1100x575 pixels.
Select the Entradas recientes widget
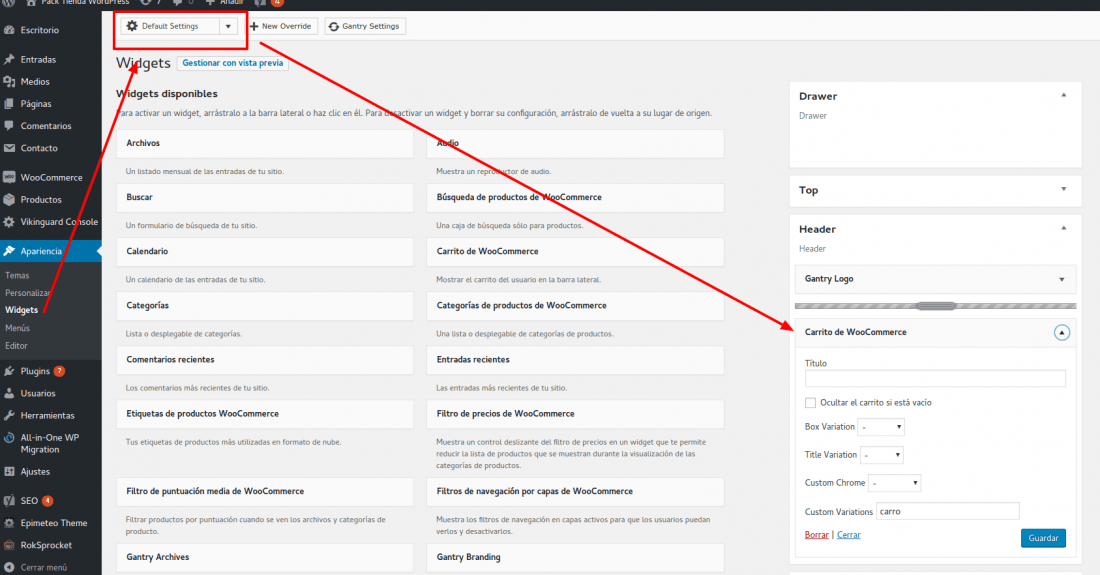pos(575,359)
